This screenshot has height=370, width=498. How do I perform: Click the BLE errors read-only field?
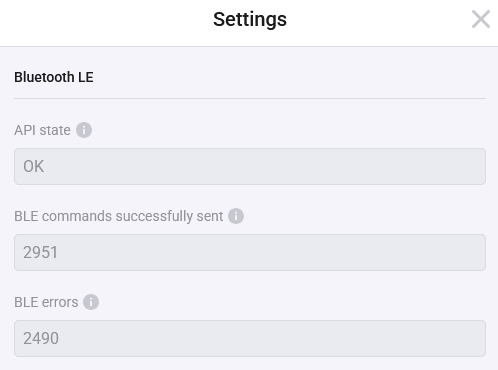coord(250,338)
